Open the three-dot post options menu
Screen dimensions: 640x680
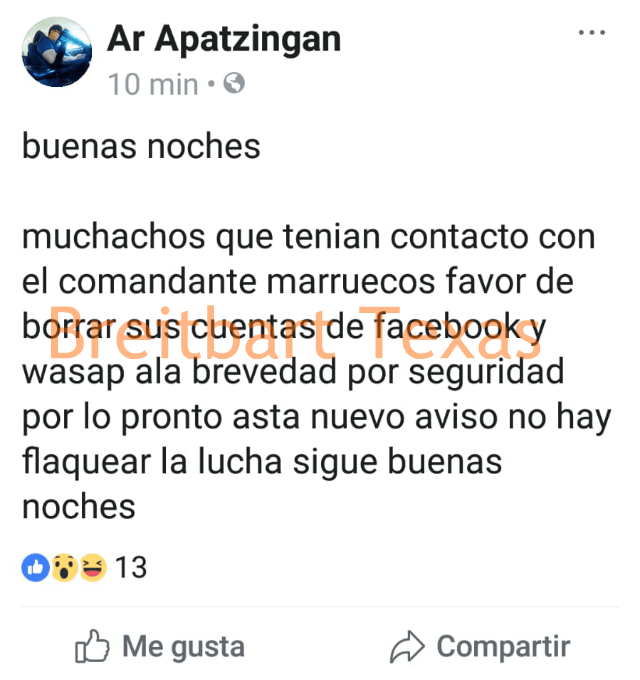592,32
